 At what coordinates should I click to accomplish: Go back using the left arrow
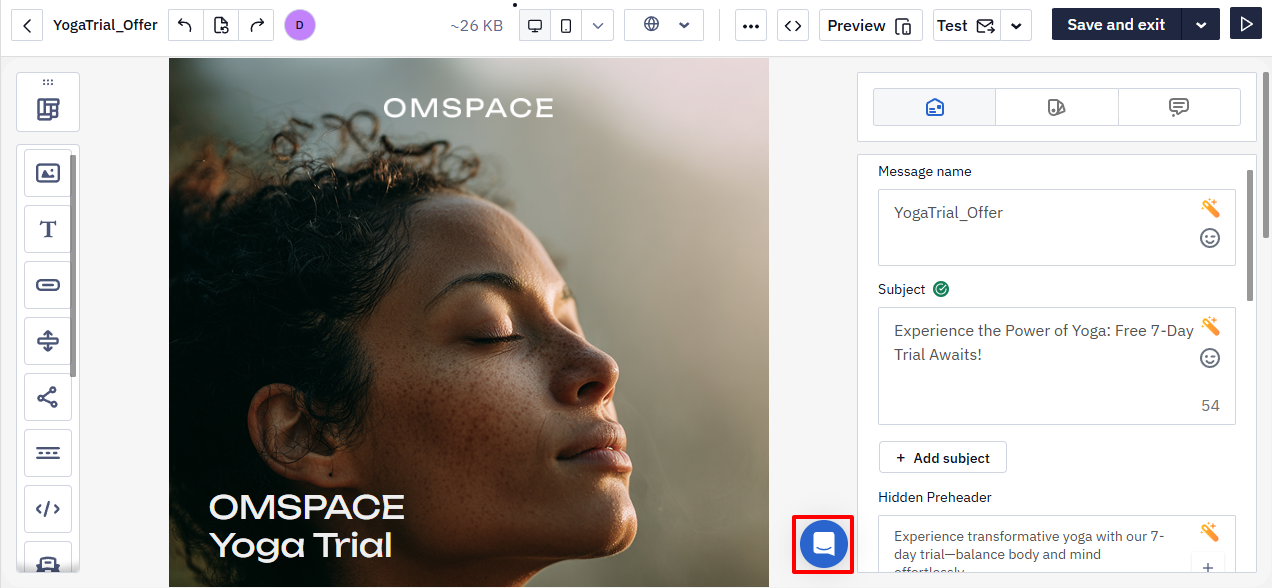click(x=27, y=25)
